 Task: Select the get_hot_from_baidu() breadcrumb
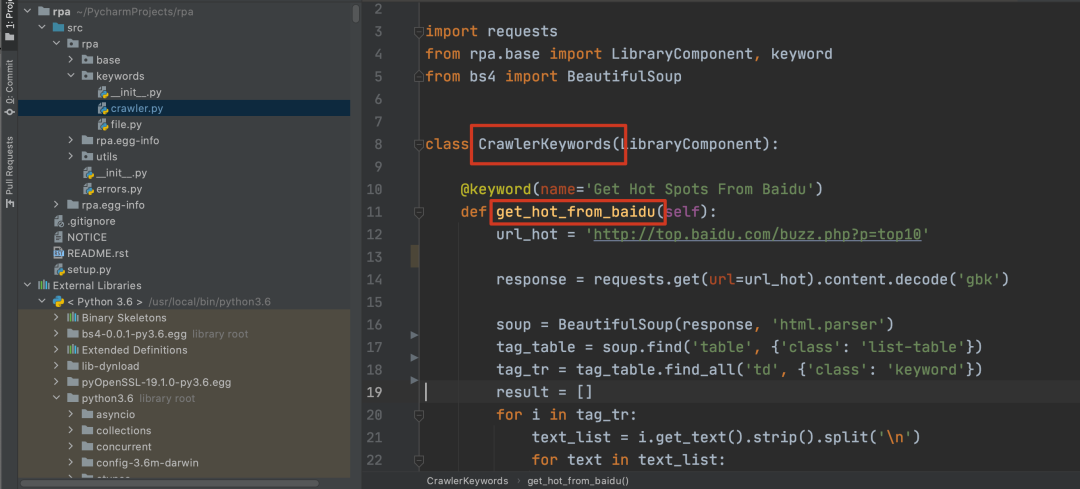click(x=578, y=481)
